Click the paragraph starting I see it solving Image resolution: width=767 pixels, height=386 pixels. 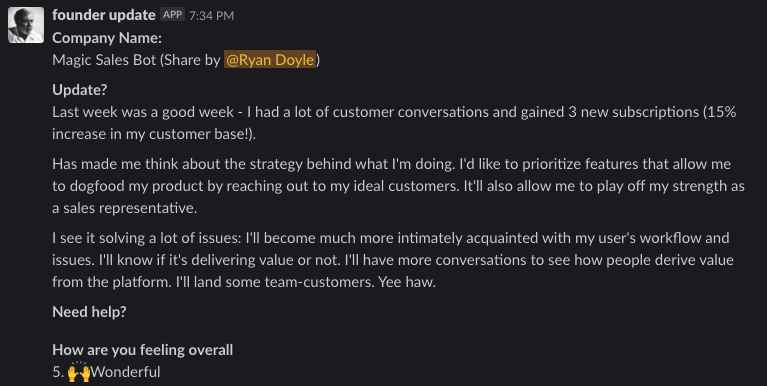coord(393,260)
